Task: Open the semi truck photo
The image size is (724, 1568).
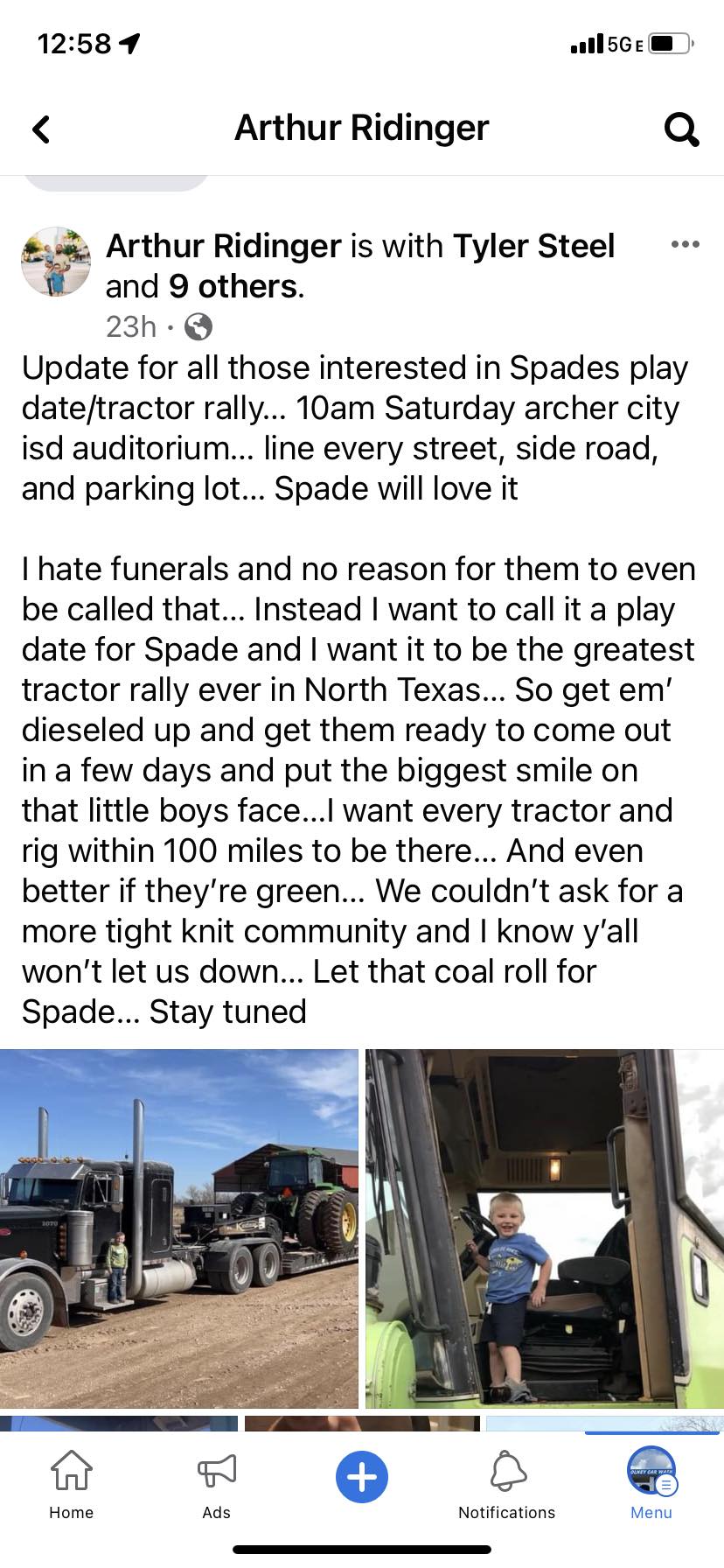Action: tap(179, 1228)
